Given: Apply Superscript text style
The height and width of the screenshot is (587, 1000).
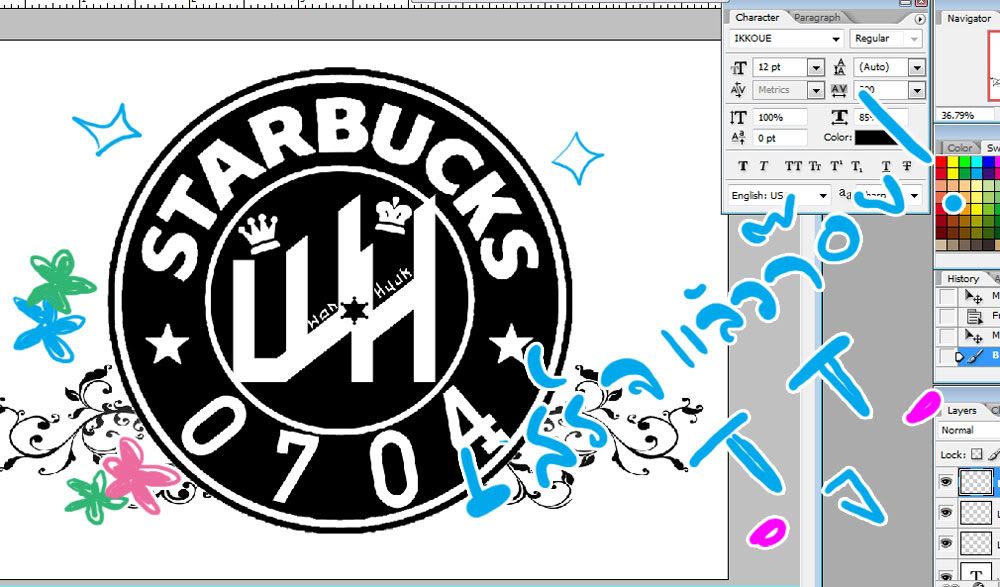Looking at the screenshot, I should click(837, 166).
